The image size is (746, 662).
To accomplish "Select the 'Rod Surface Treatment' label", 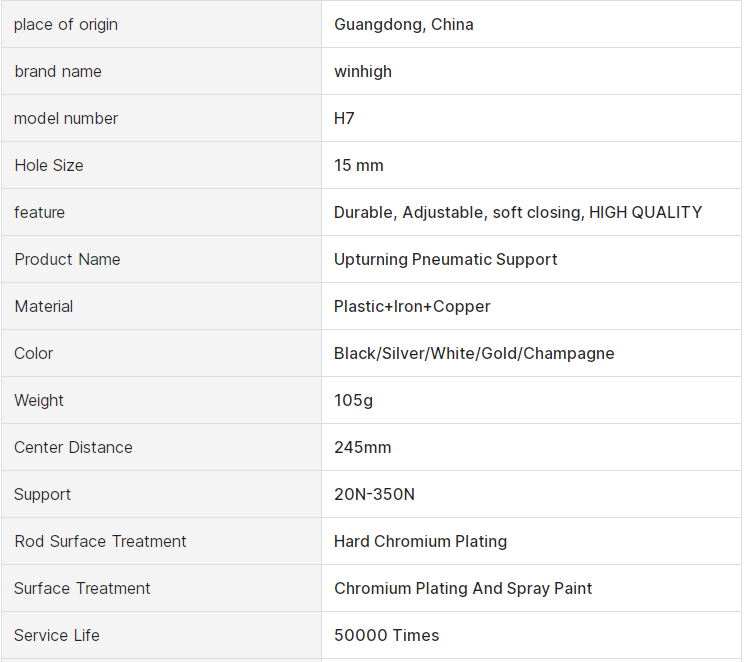I will (x=100, y=541).
